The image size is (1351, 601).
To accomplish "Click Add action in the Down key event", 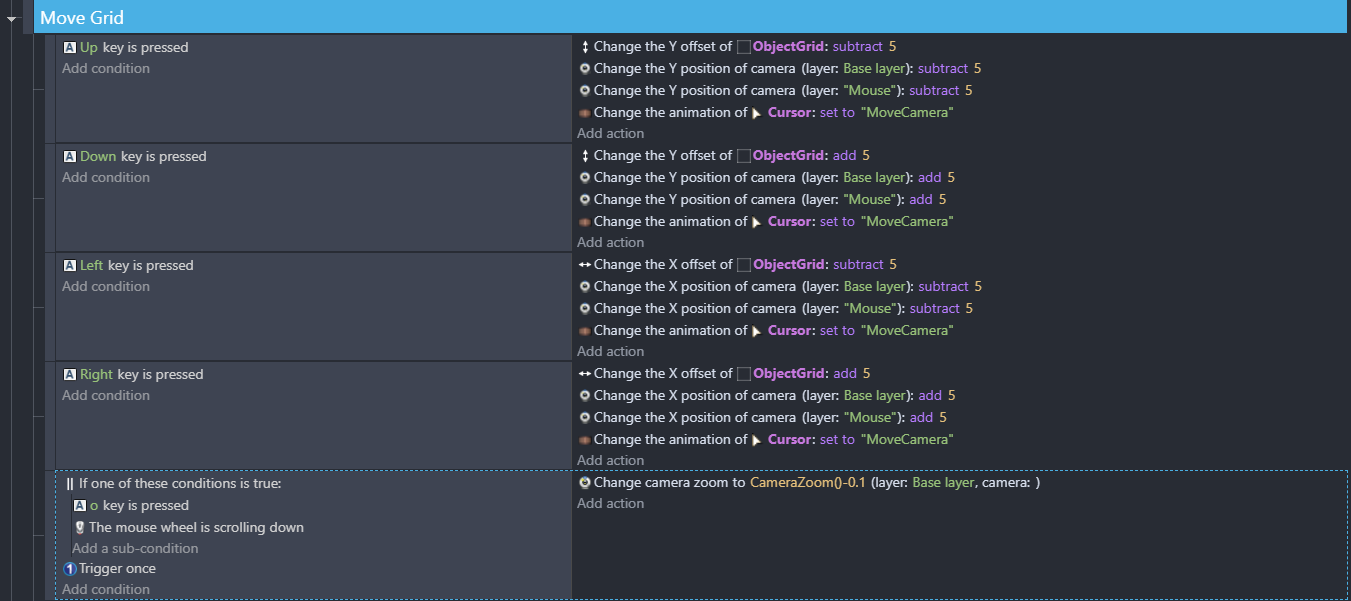I will click(x=610, y=242).
